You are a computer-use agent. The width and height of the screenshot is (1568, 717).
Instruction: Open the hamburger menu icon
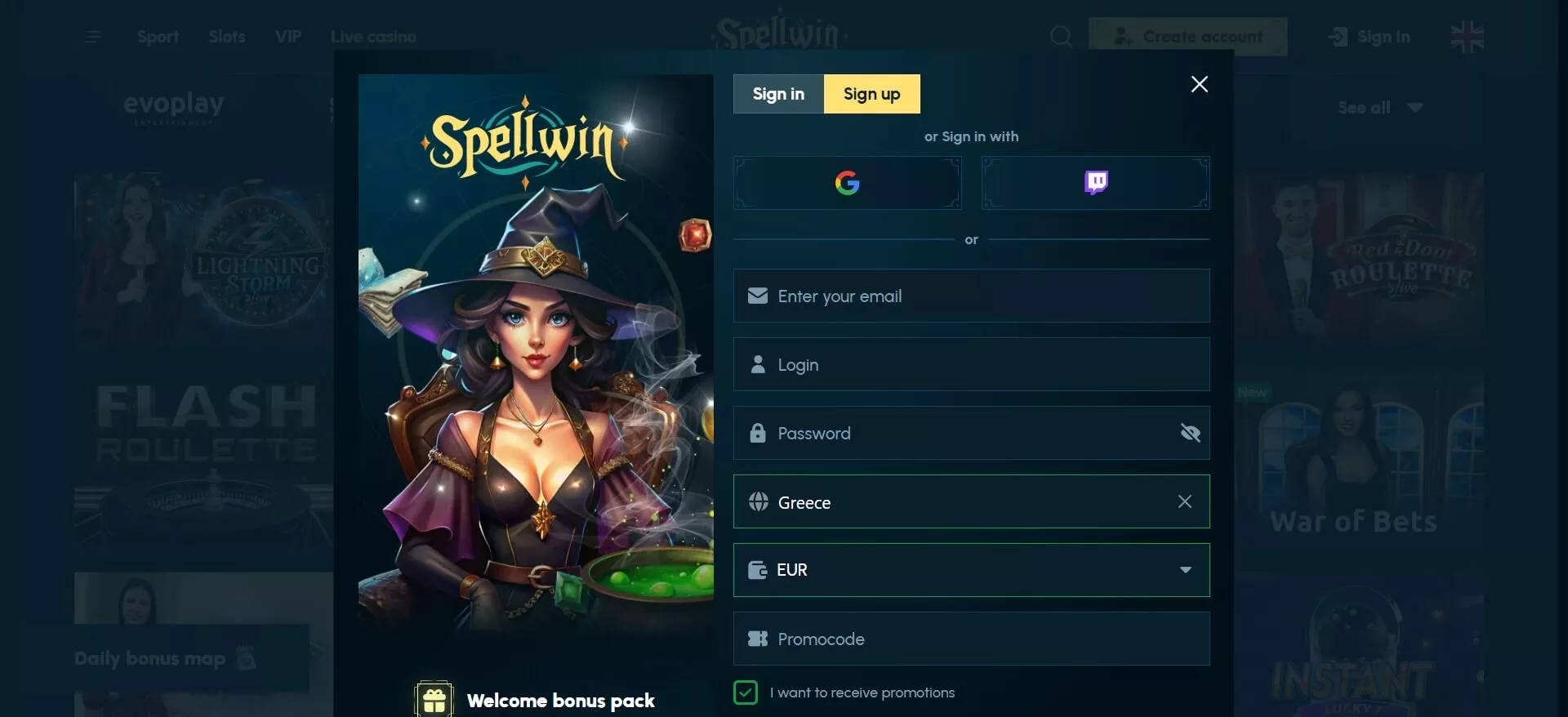click(92, 37)
